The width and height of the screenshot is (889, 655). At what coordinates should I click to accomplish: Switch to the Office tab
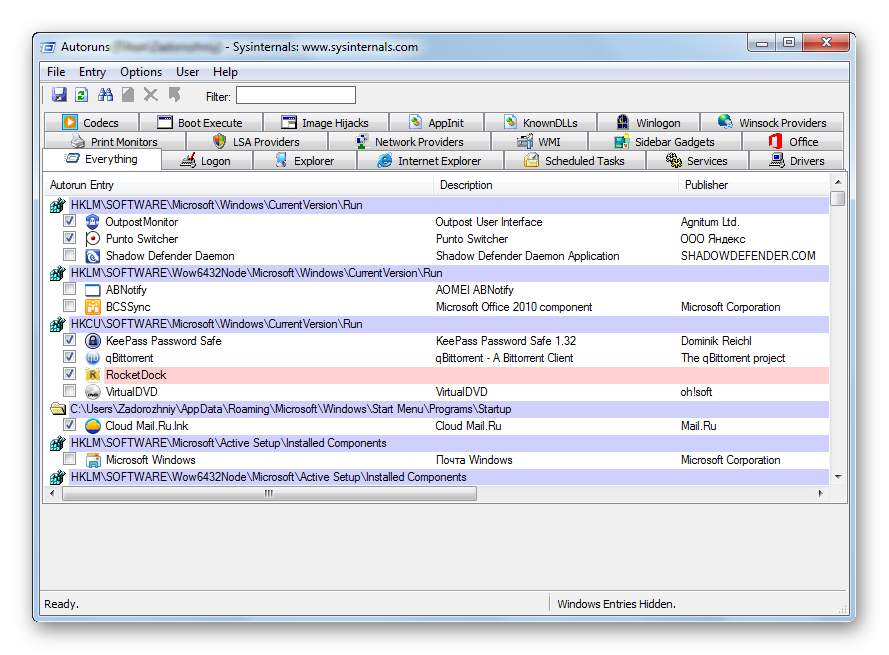coord(793,142)
